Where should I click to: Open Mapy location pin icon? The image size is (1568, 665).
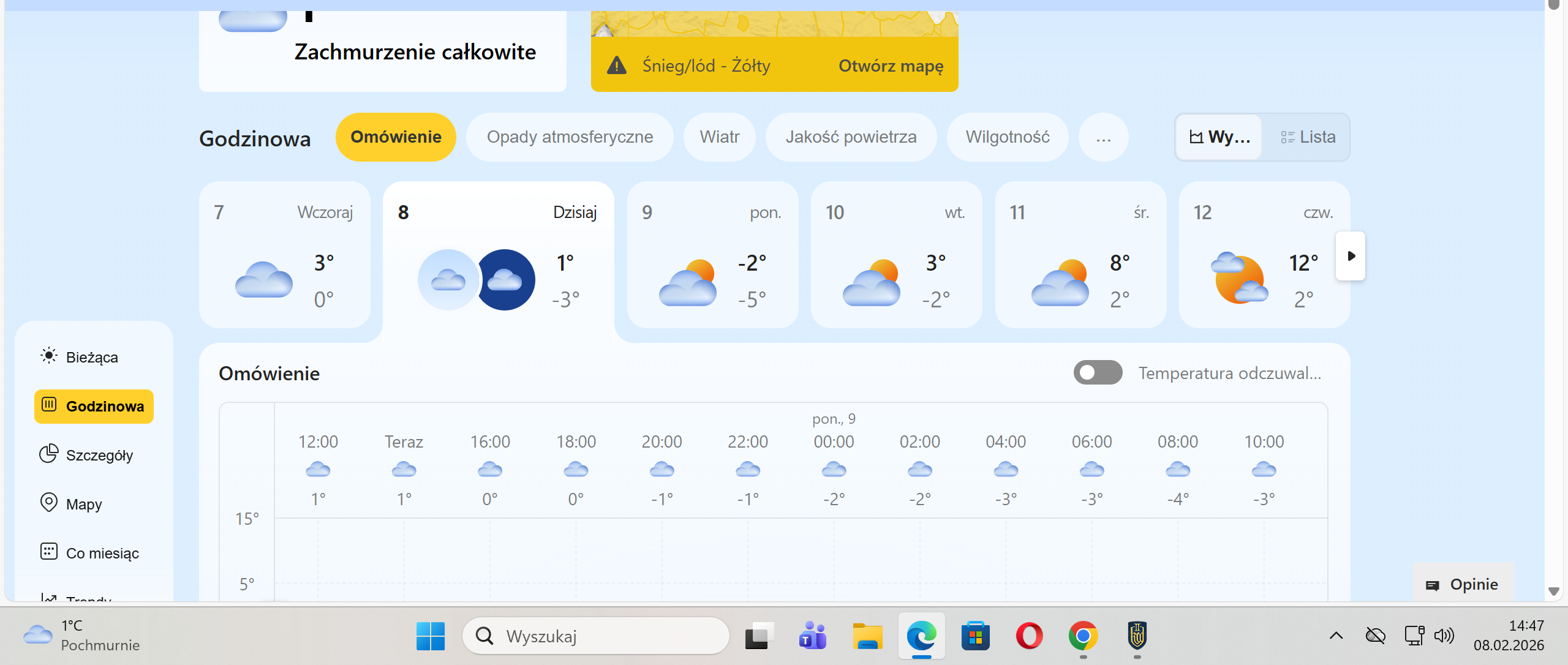click(x=49, y=503)
